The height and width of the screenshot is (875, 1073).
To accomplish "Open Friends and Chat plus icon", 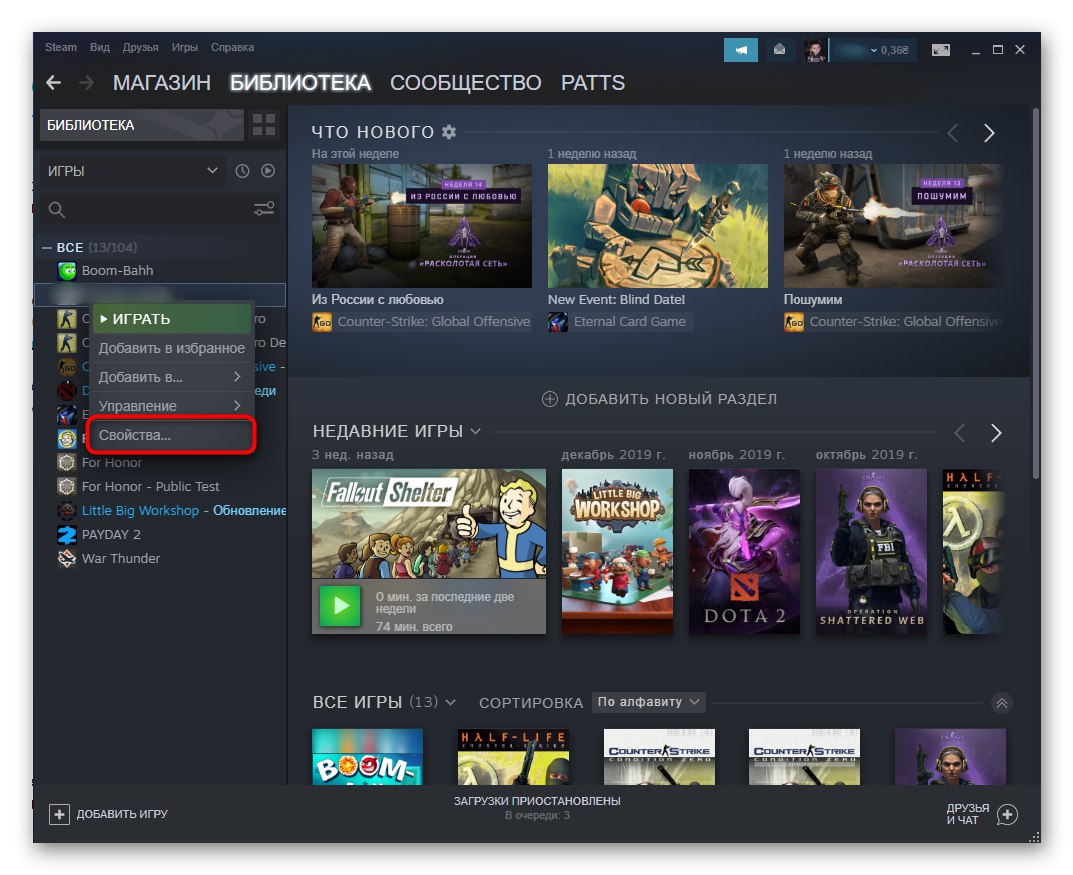I will 1007,814.
